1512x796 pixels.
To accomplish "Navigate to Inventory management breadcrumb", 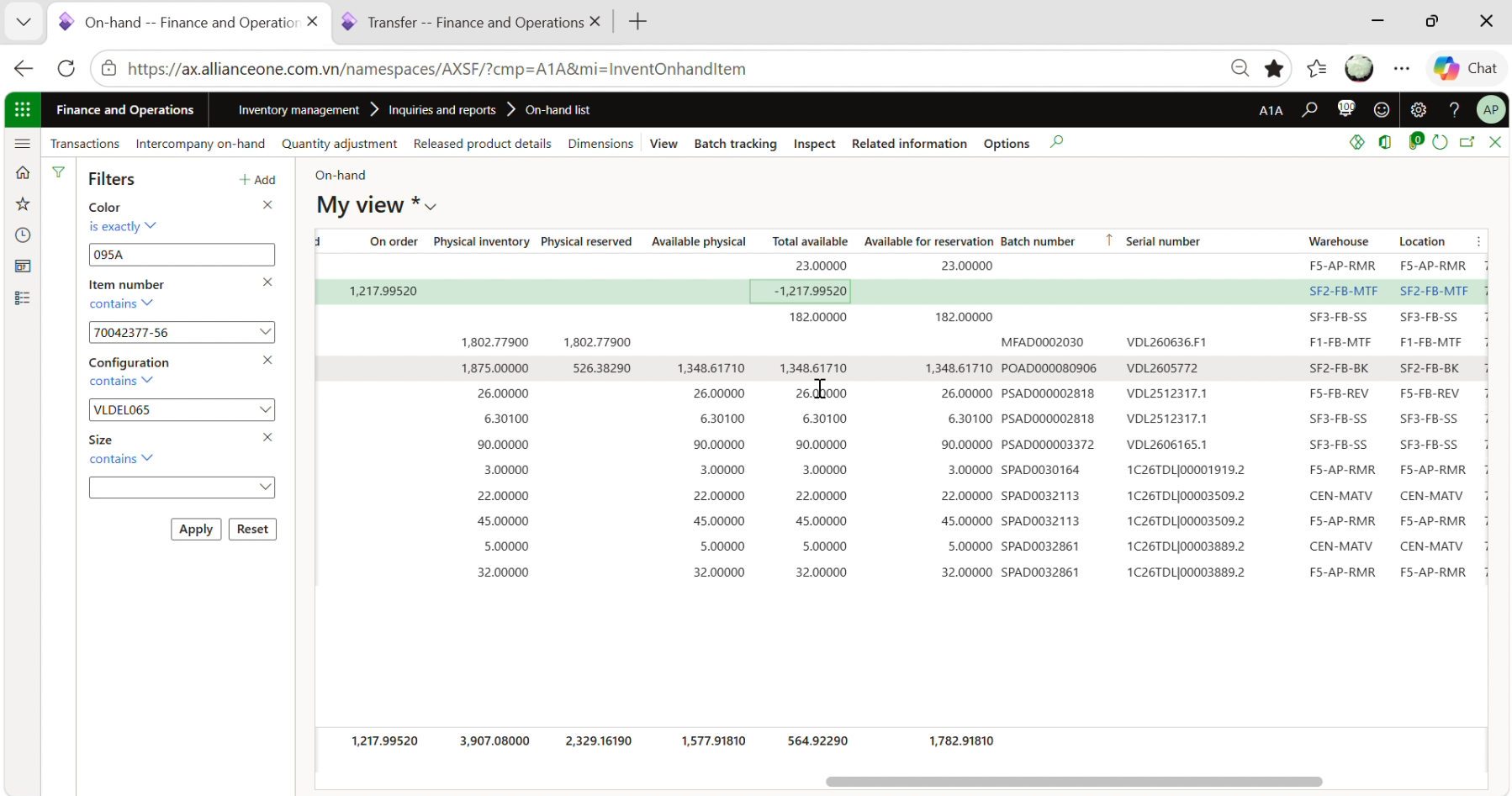I will 299,110.
